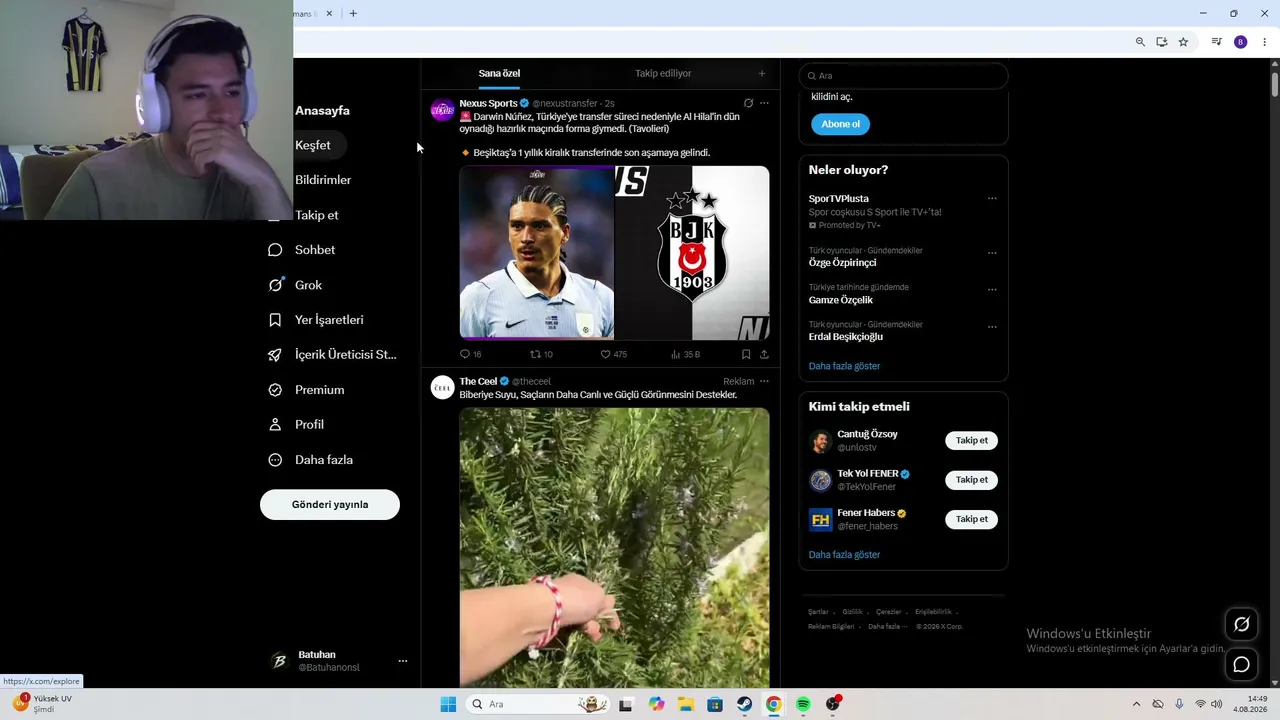Click the X search field
Image resolution: width=1280 pixels, height=720 pixels.
[903, 76]
